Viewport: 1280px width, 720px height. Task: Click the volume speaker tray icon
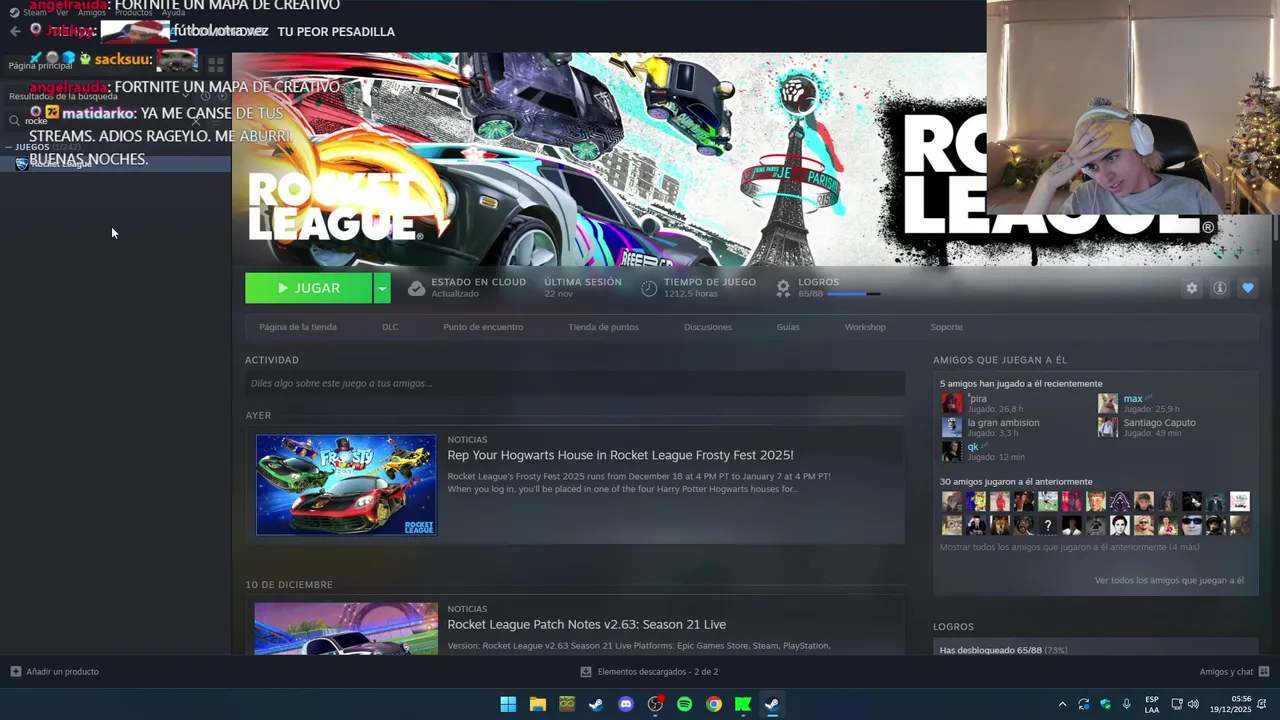pyautogui.click(x=1193, y=704)
